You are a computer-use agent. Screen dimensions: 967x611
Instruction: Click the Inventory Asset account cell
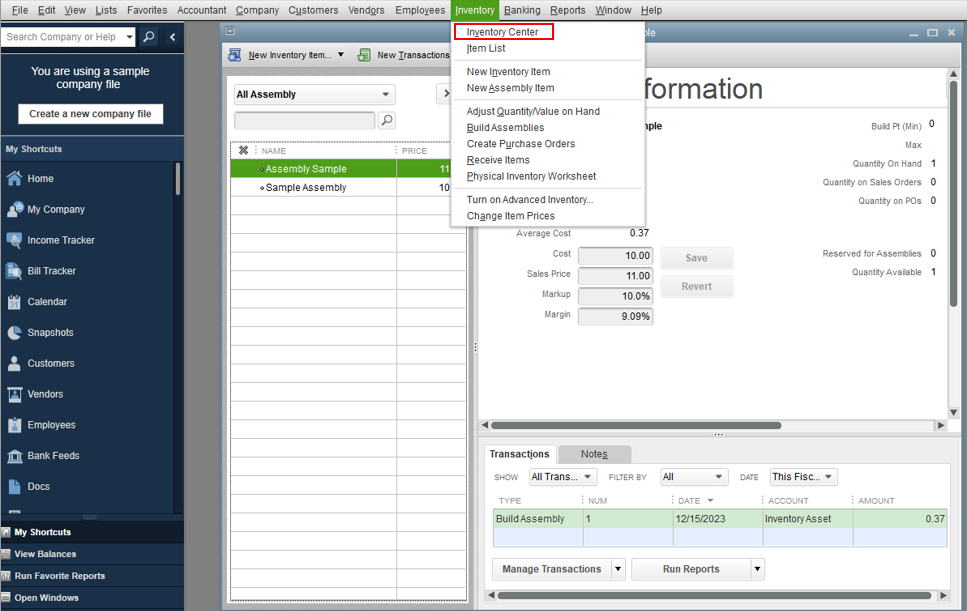coord(808,519)
